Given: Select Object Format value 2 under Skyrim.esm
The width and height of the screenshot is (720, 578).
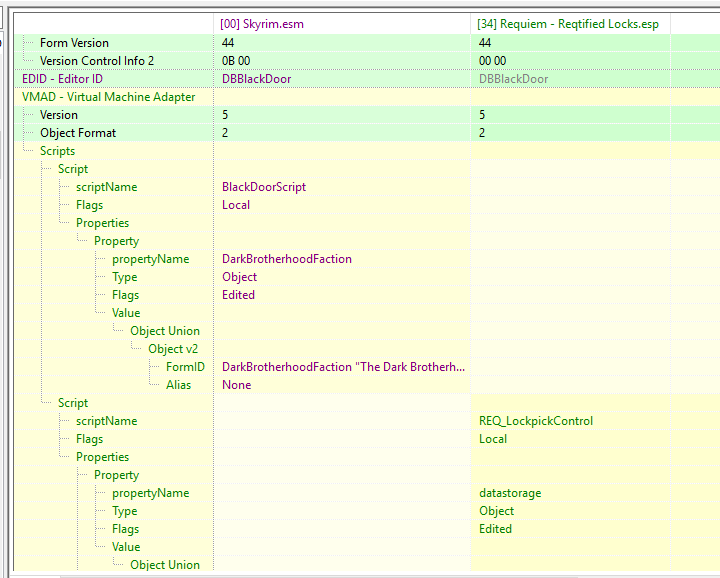Looking at the screenshot, I should click(x=225, y=133).
